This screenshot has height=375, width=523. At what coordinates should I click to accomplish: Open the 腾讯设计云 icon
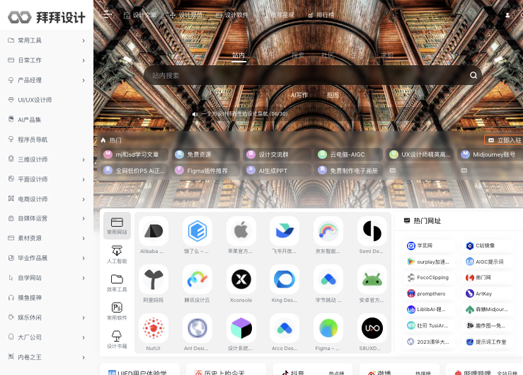click(197, 279)
